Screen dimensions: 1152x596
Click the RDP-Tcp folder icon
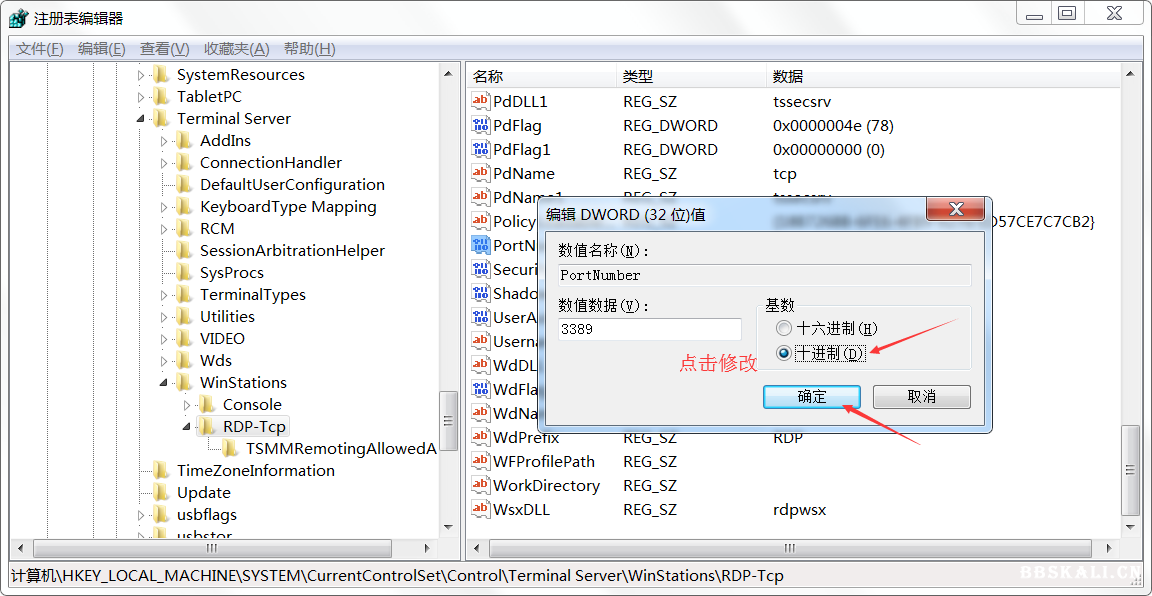pos(207,427)
